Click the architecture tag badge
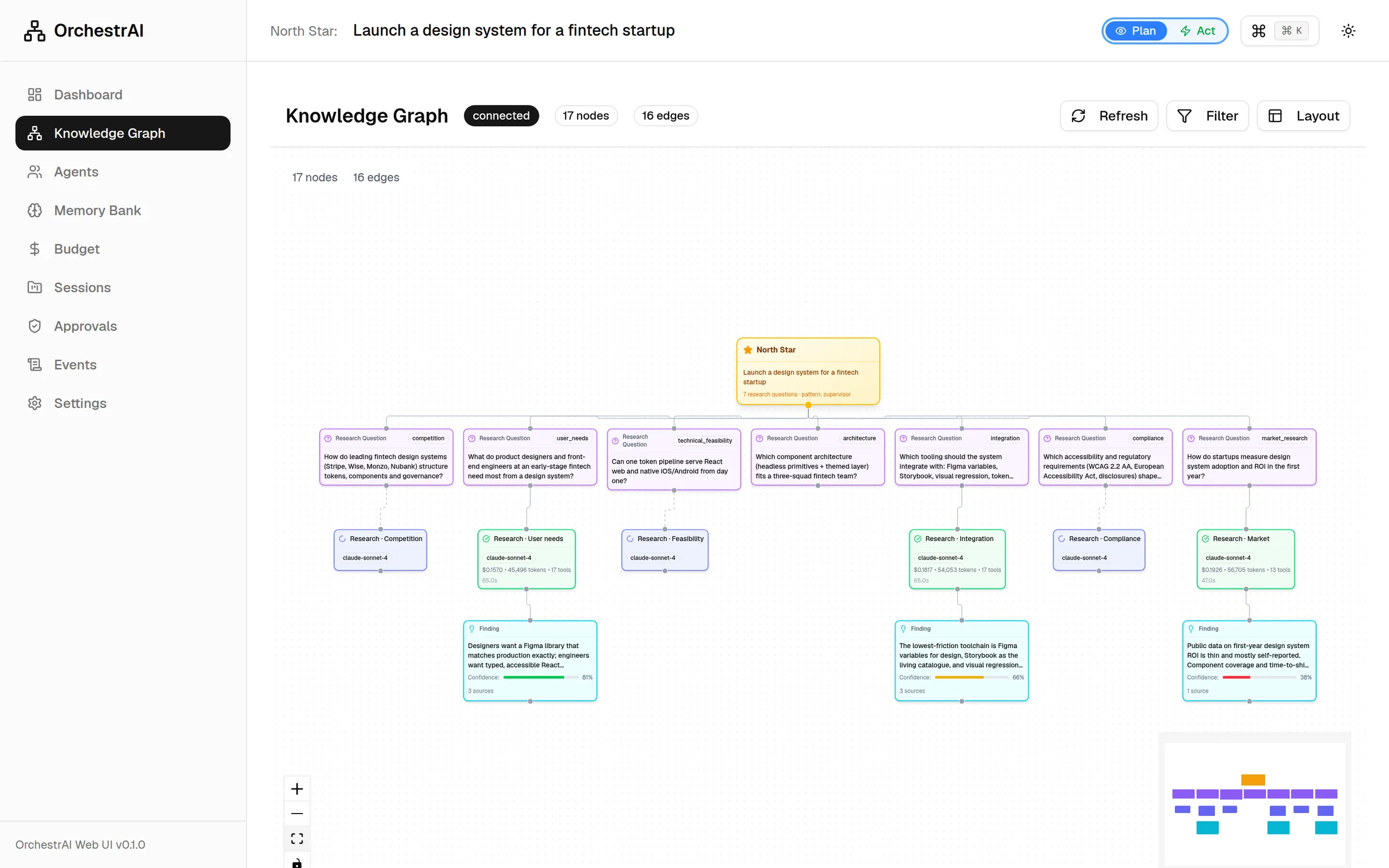 click(x=859, y=439)
